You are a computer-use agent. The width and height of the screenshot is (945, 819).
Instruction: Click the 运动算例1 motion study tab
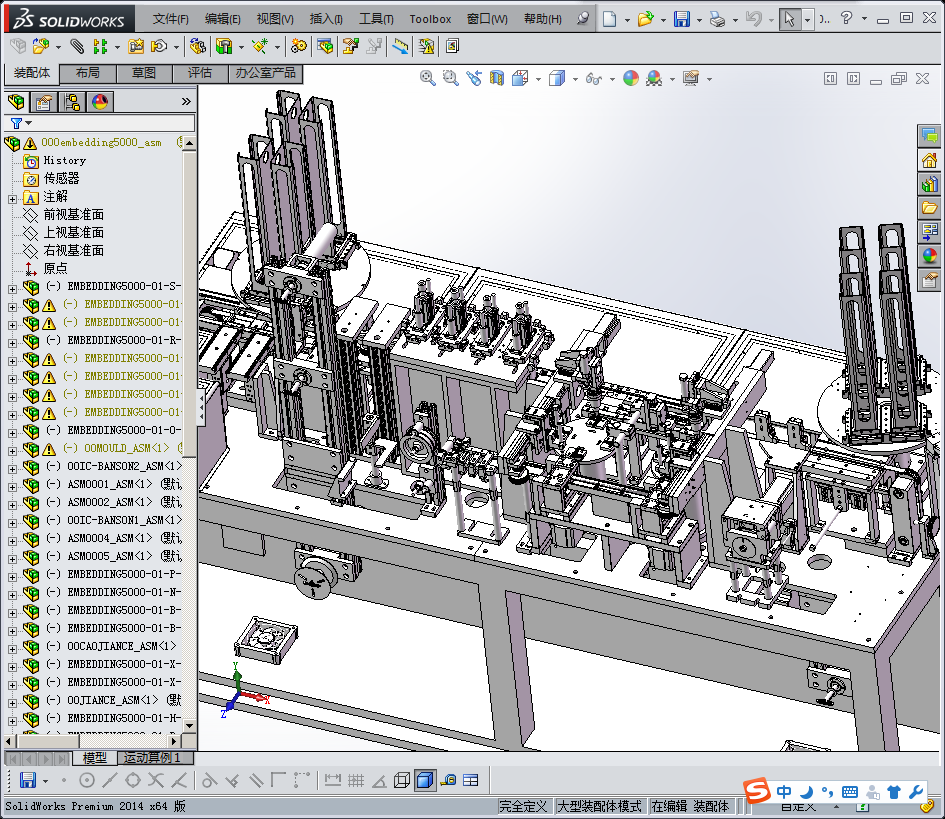(153, 758)
